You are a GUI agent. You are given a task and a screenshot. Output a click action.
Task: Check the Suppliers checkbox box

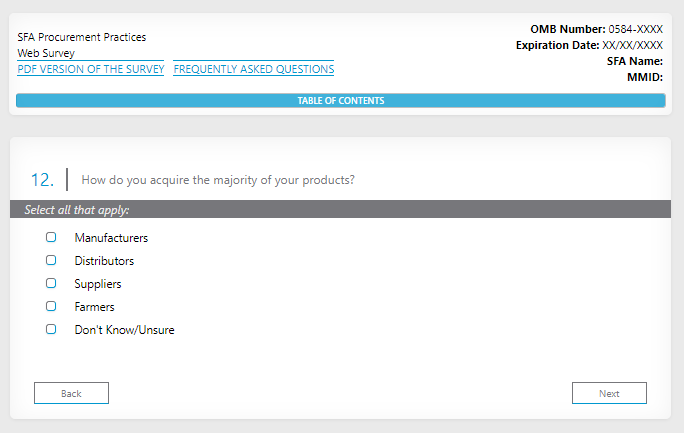51,284
